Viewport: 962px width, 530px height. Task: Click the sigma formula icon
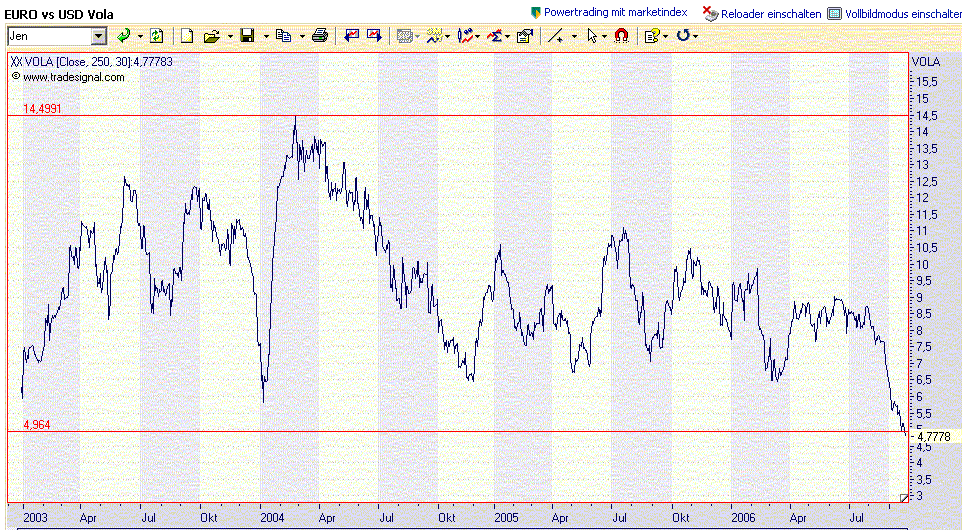495,36
